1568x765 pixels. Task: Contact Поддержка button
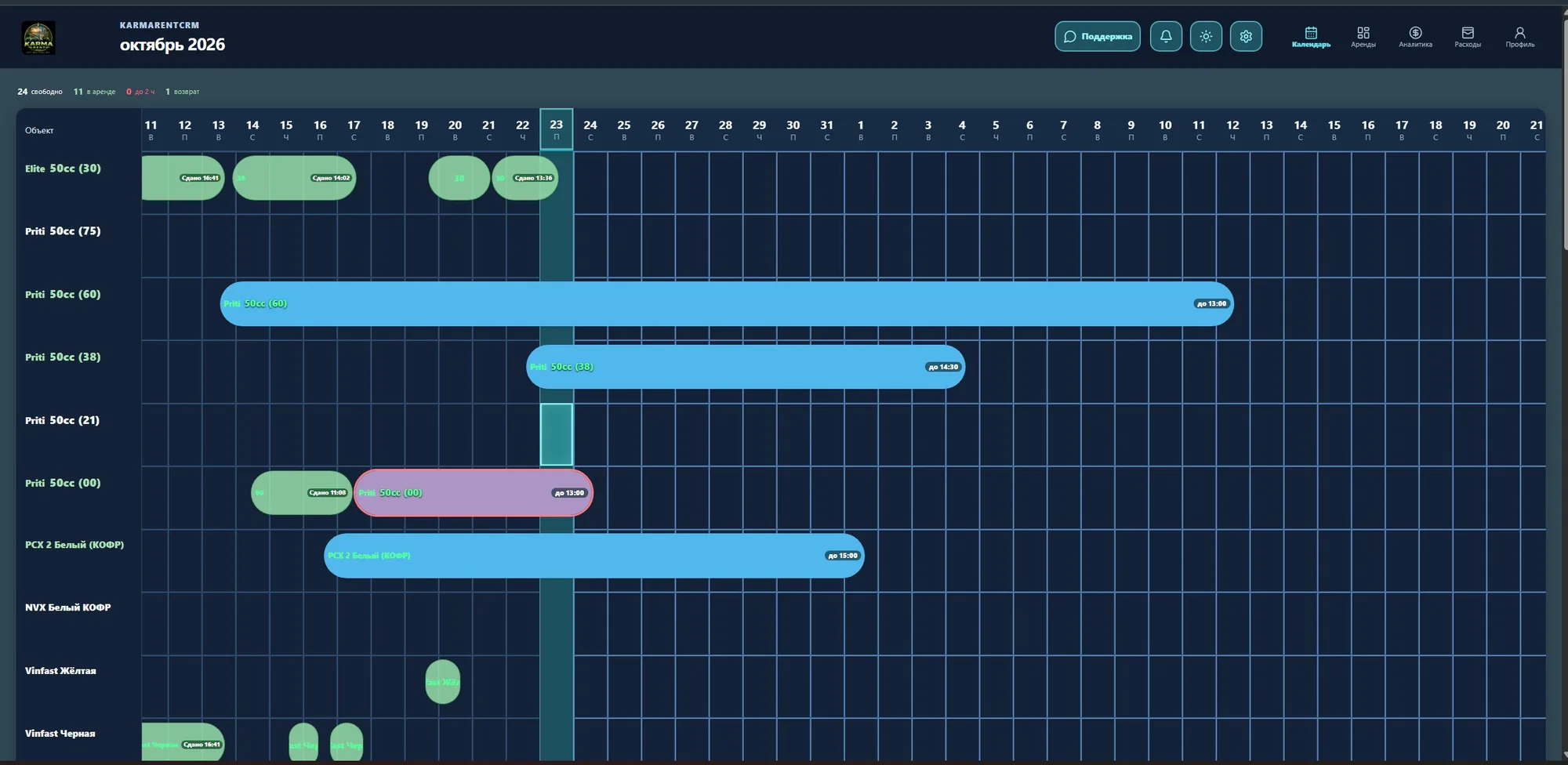click(1098, 36)
